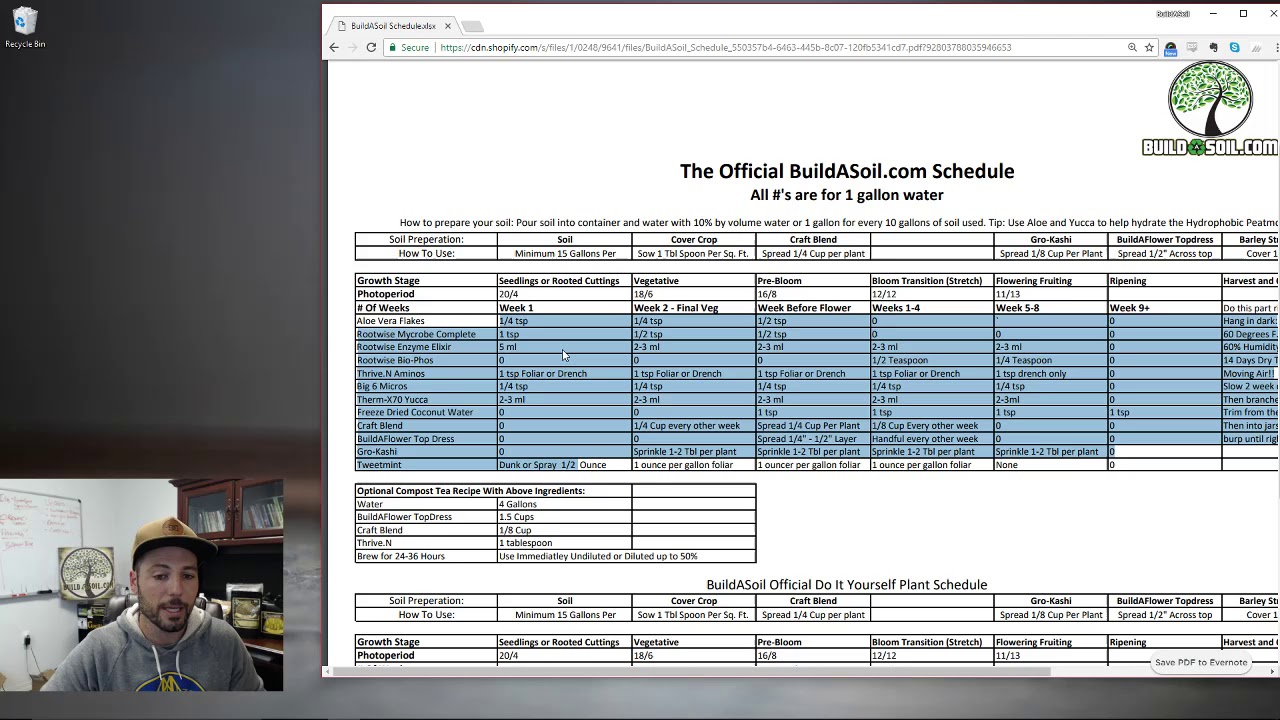
Task: Click the BuildASoil tree logo
Action: click(1210, 109)
